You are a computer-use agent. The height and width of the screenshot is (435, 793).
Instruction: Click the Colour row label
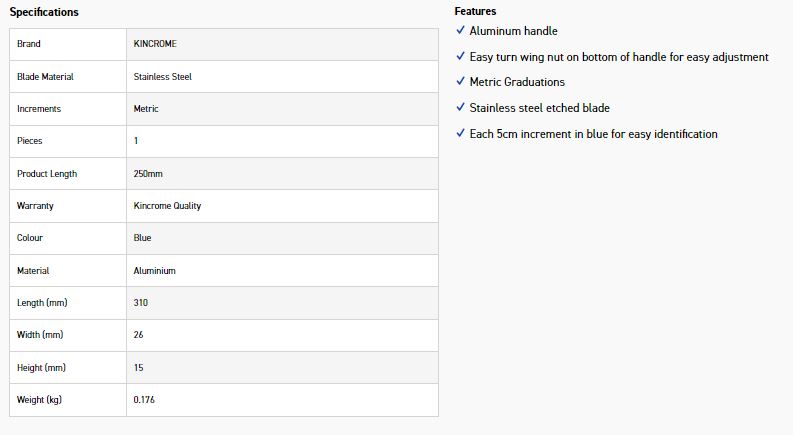point(30,238)
